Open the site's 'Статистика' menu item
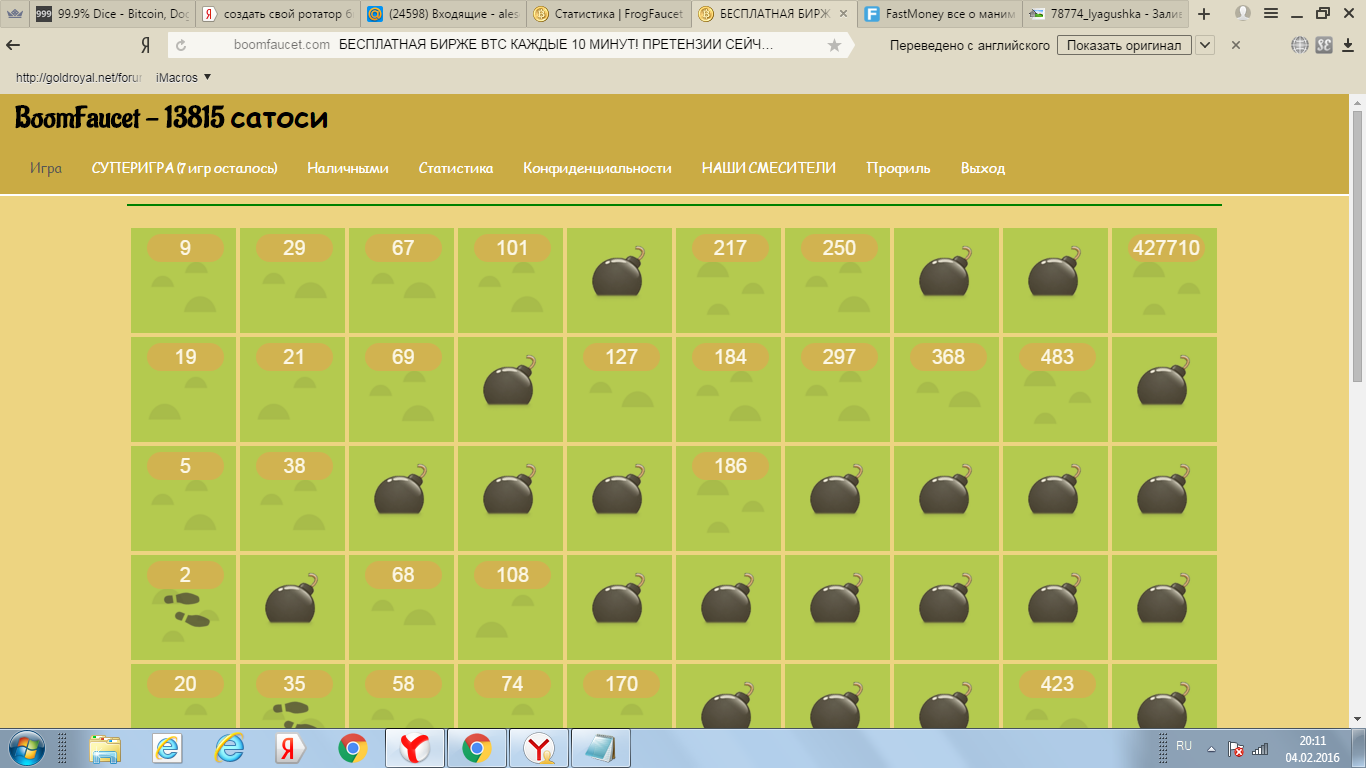Viewport: 1366px width, 768px height. (456, 168)
